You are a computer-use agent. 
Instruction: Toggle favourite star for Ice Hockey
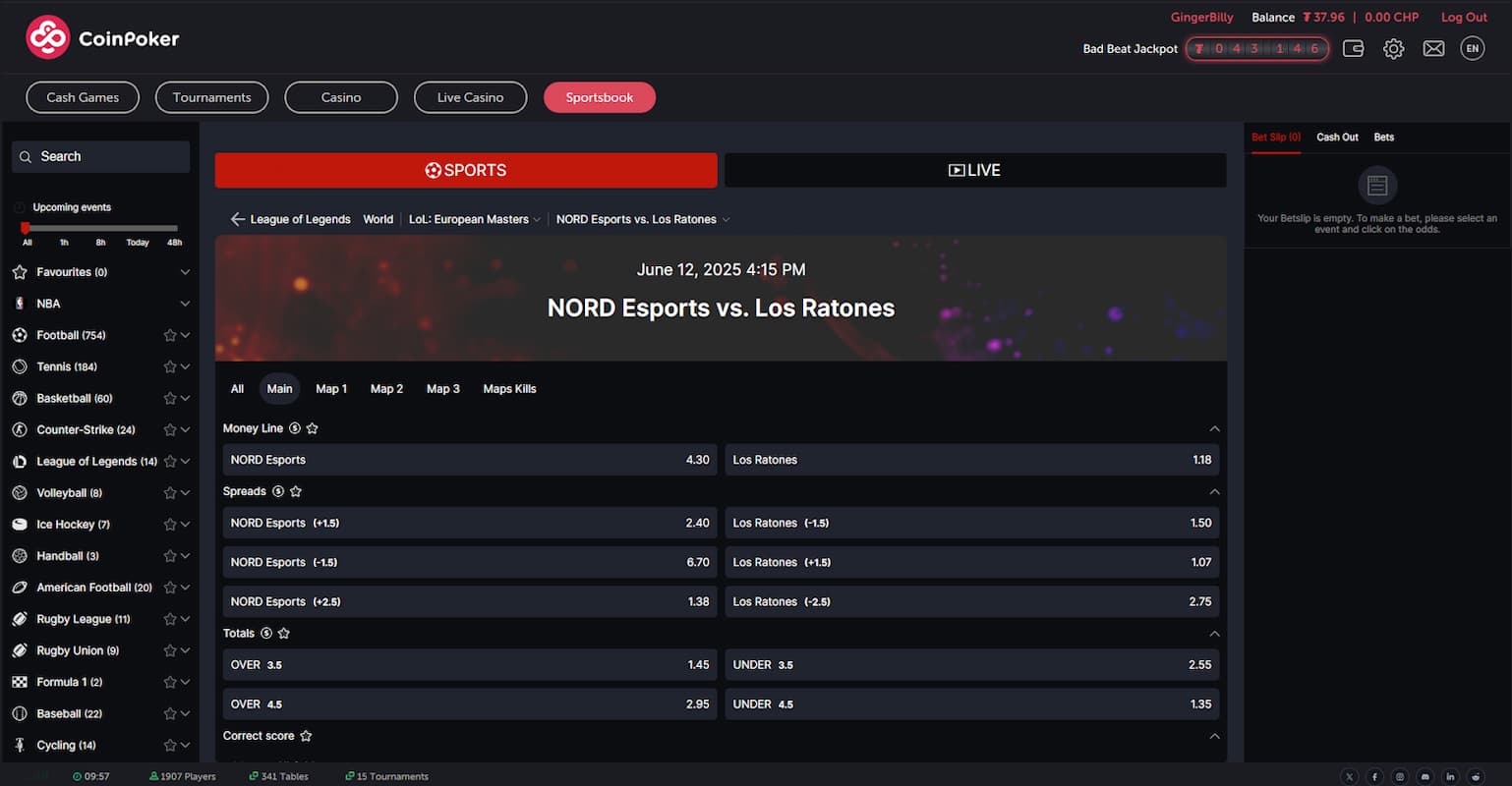pos(169,524)
